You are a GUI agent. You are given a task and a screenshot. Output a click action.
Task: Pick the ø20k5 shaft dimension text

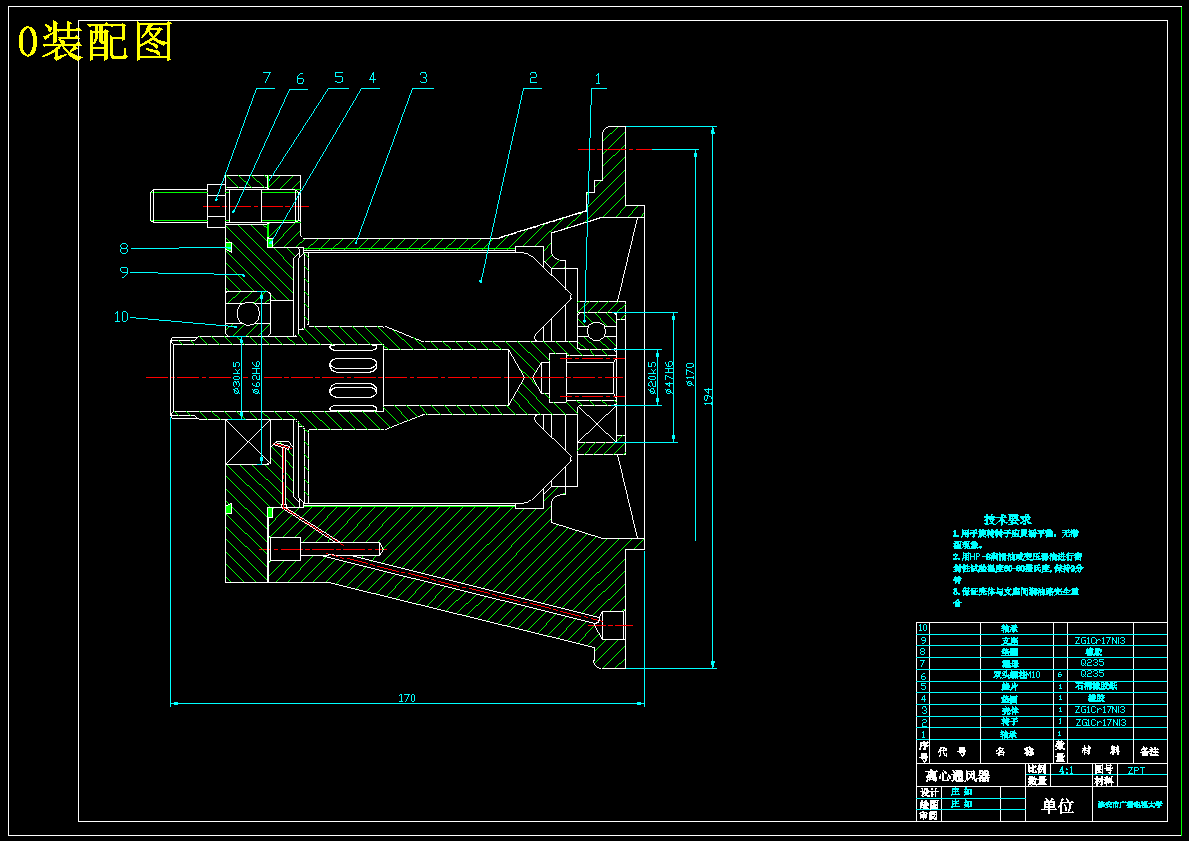tap(652, 377)
